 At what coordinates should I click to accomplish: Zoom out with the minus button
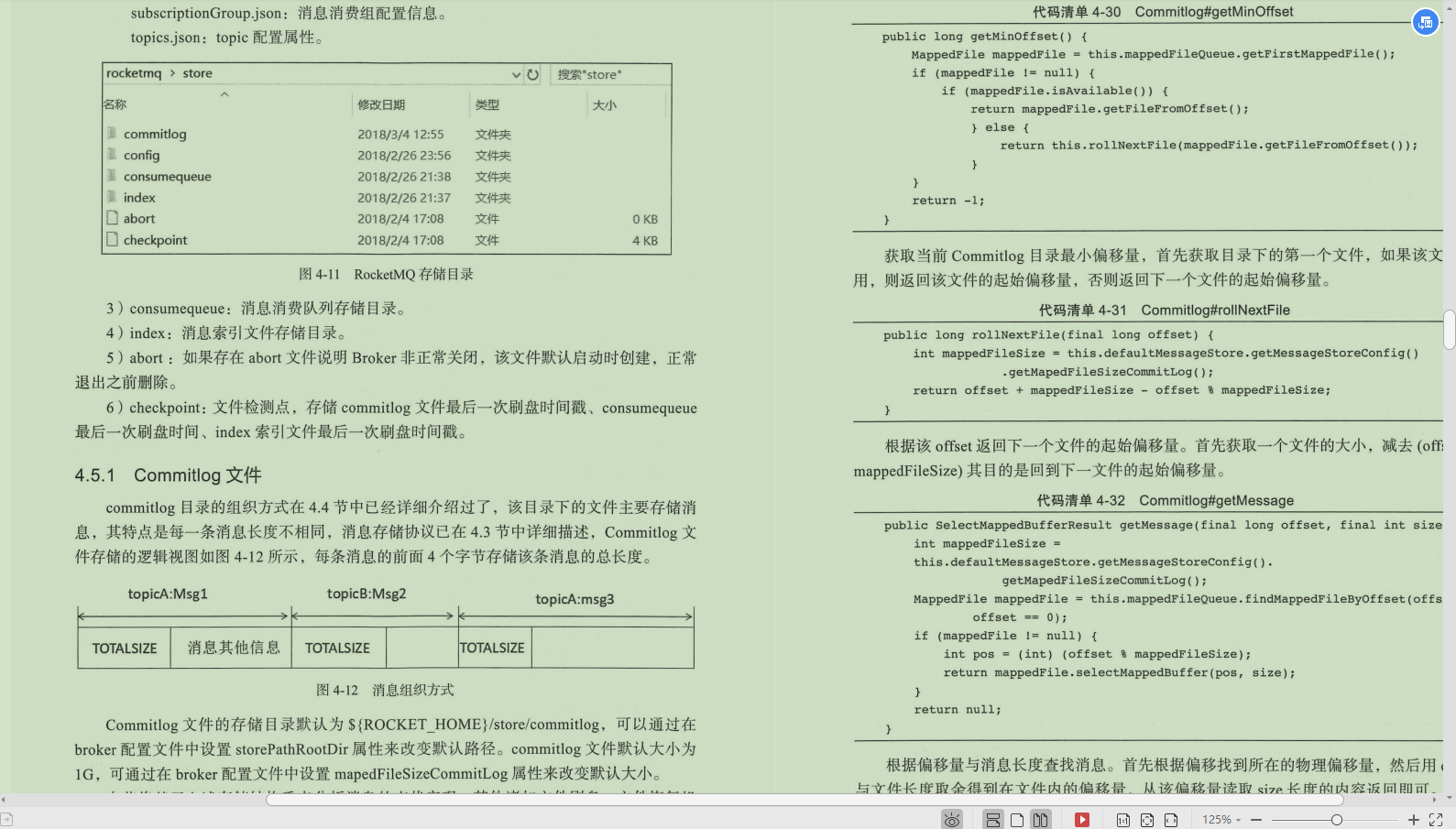[x=1256, y=820]
